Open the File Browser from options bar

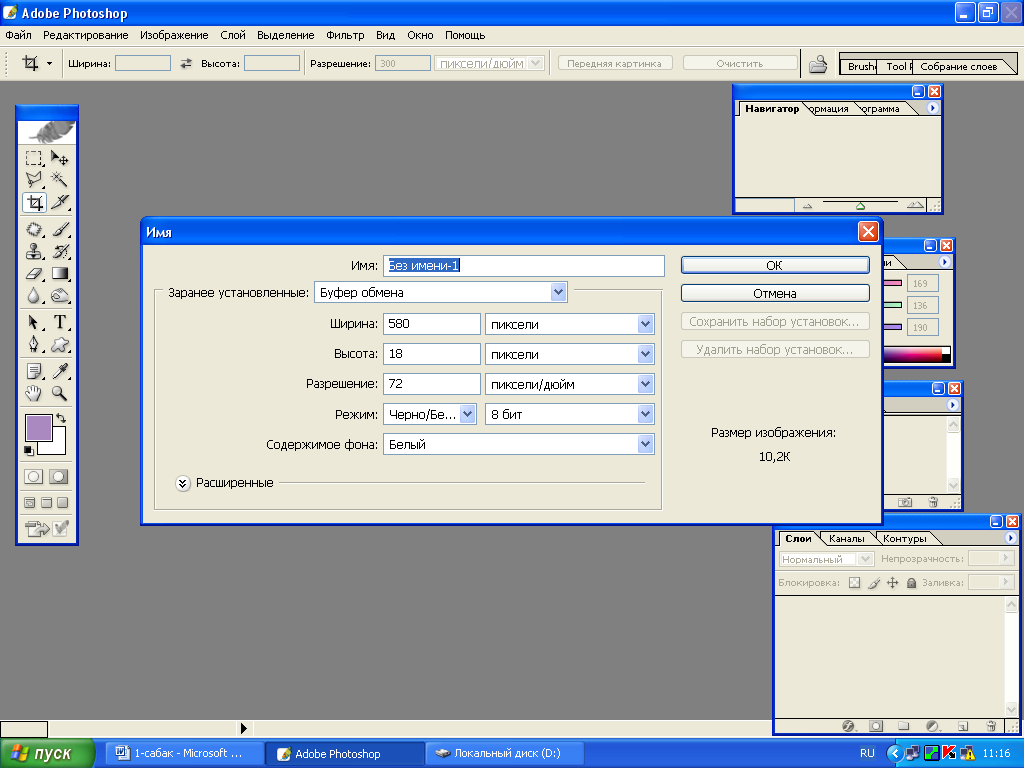point(818,64)
